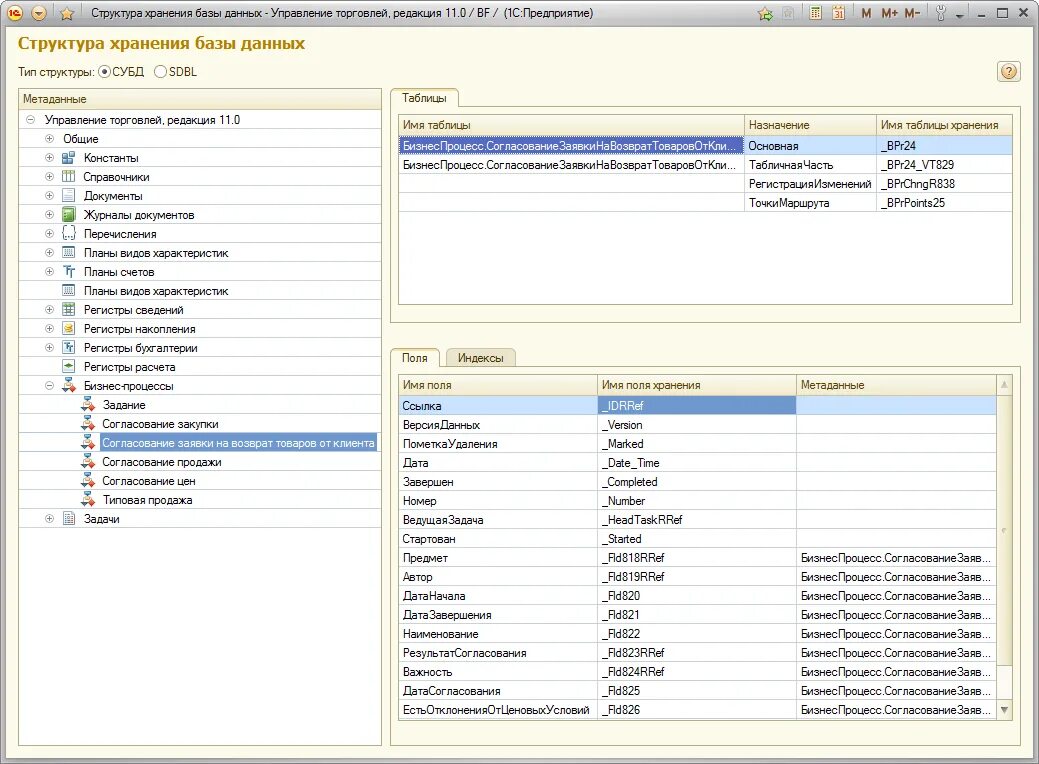Click the Справочники table icon
Image resolution: width=1039 pixels, height=764 pixels.
coord(68,177)
